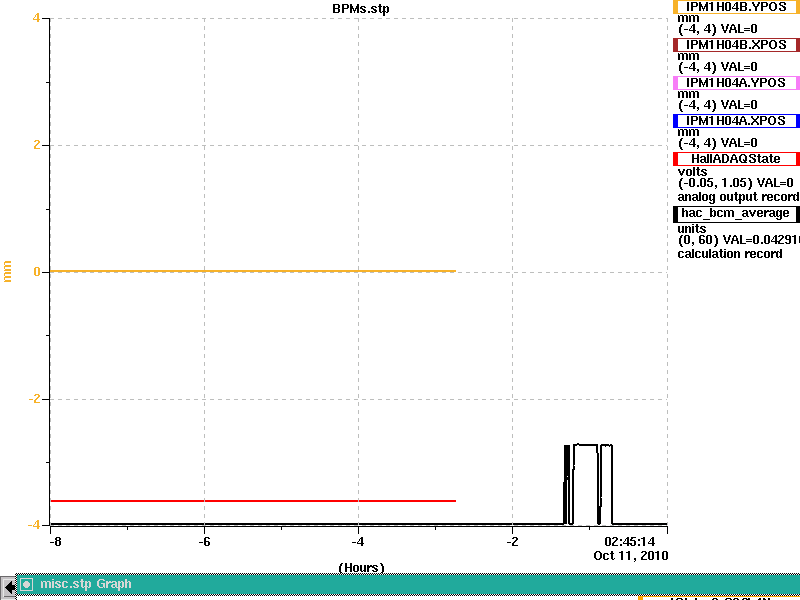Click the (Hours) x-axis label
This screenshot has width=800, height=600.
click(x=361, y=567)
